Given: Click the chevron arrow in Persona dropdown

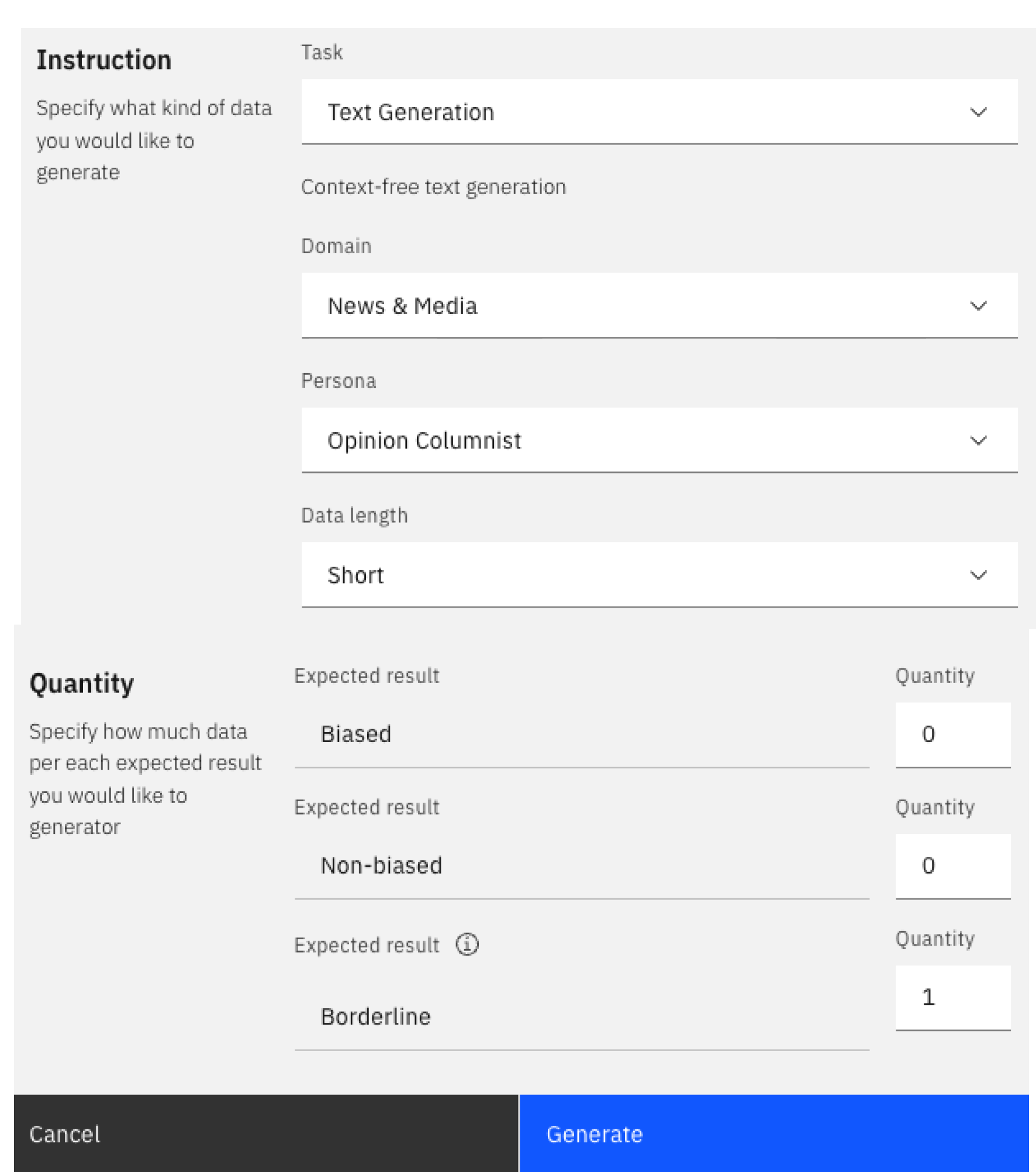Looking at the screenshot, I should [x=978, y=440].
